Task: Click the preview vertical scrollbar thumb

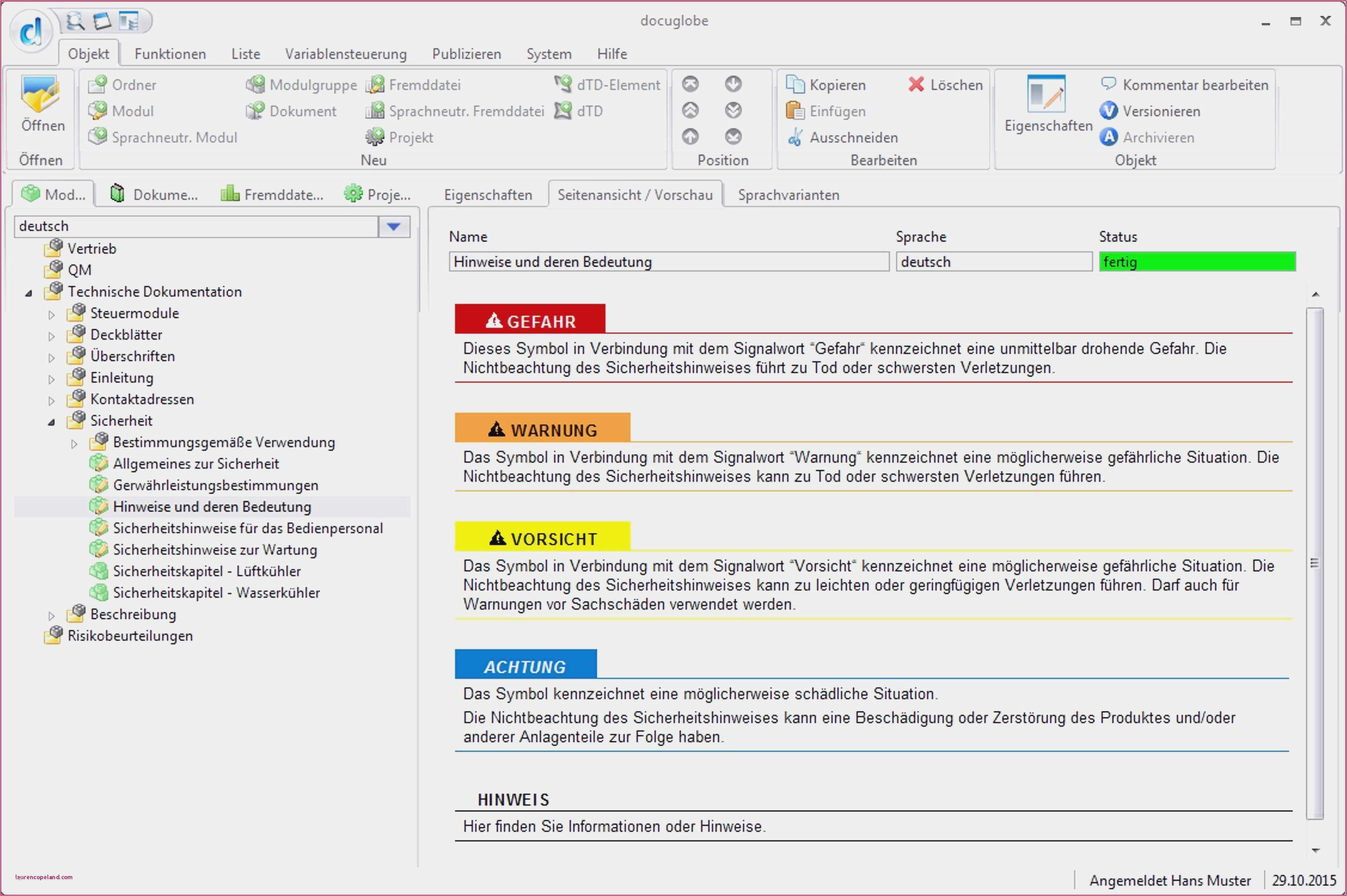Action: pyautogui.click(x=1314, y=563)
